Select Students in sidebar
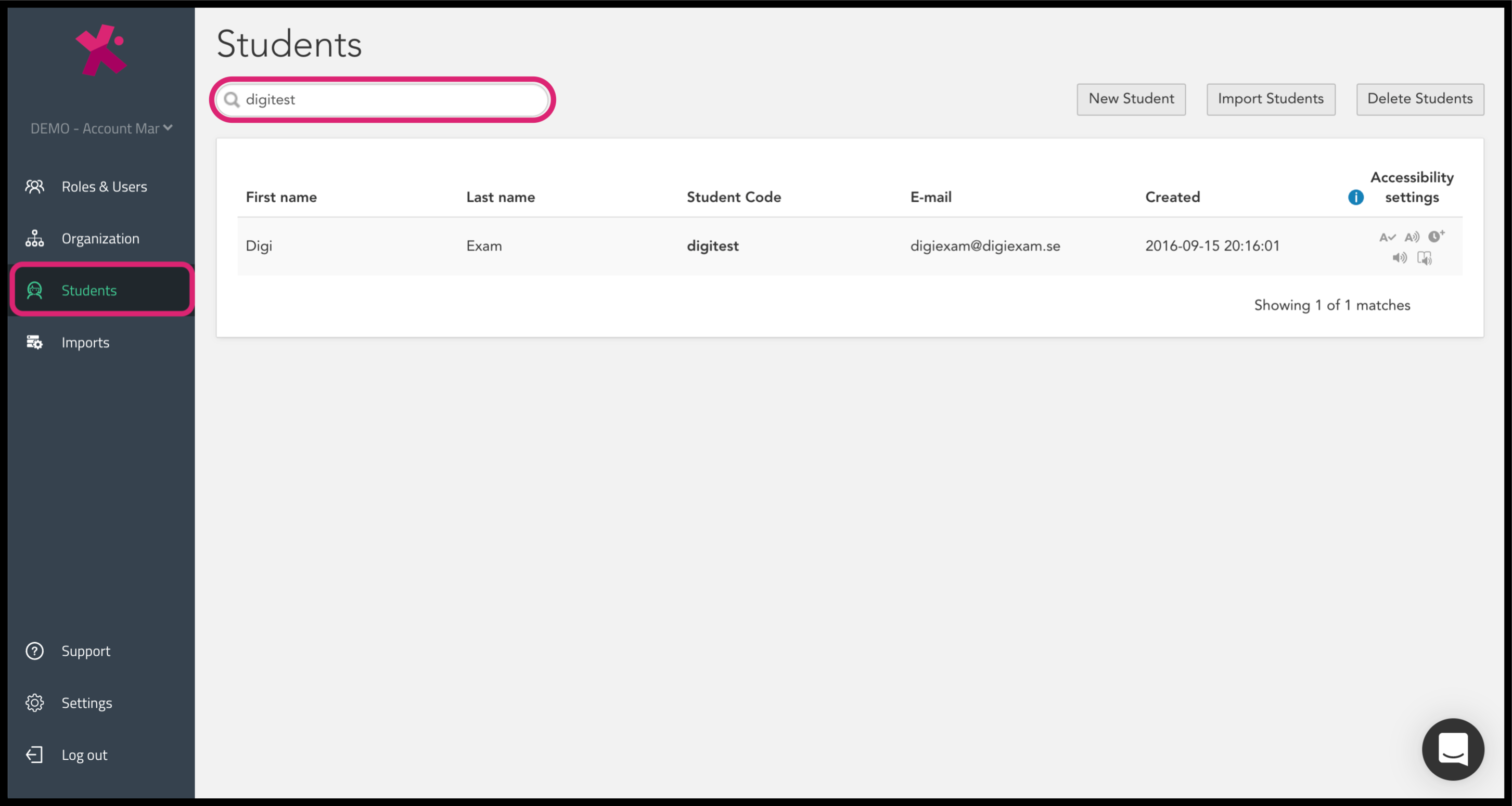 [x=101, y=290]
